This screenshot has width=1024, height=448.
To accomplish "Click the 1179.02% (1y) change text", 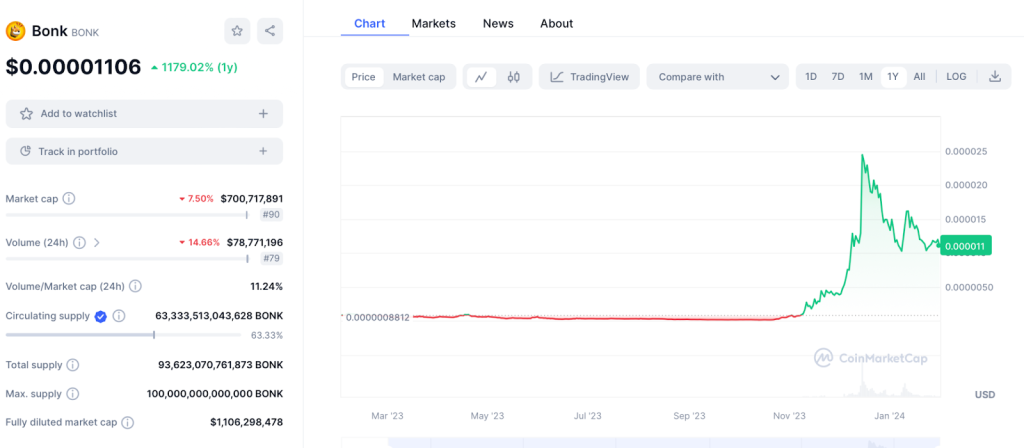I will (x=193, y=67).
